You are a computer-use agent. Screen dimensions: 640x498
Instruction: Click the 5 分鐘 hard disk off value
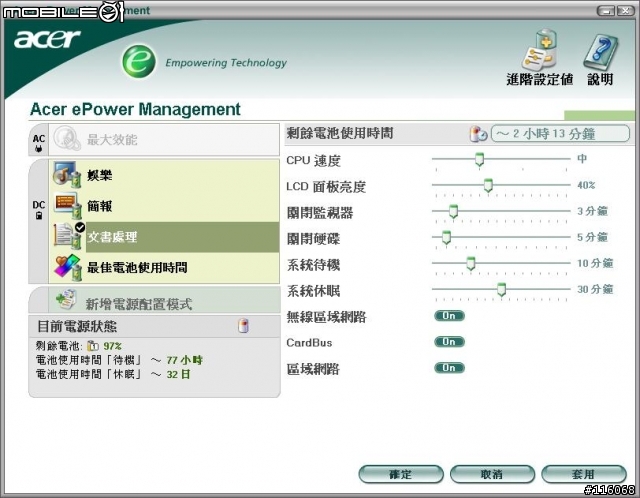[592, 237]
